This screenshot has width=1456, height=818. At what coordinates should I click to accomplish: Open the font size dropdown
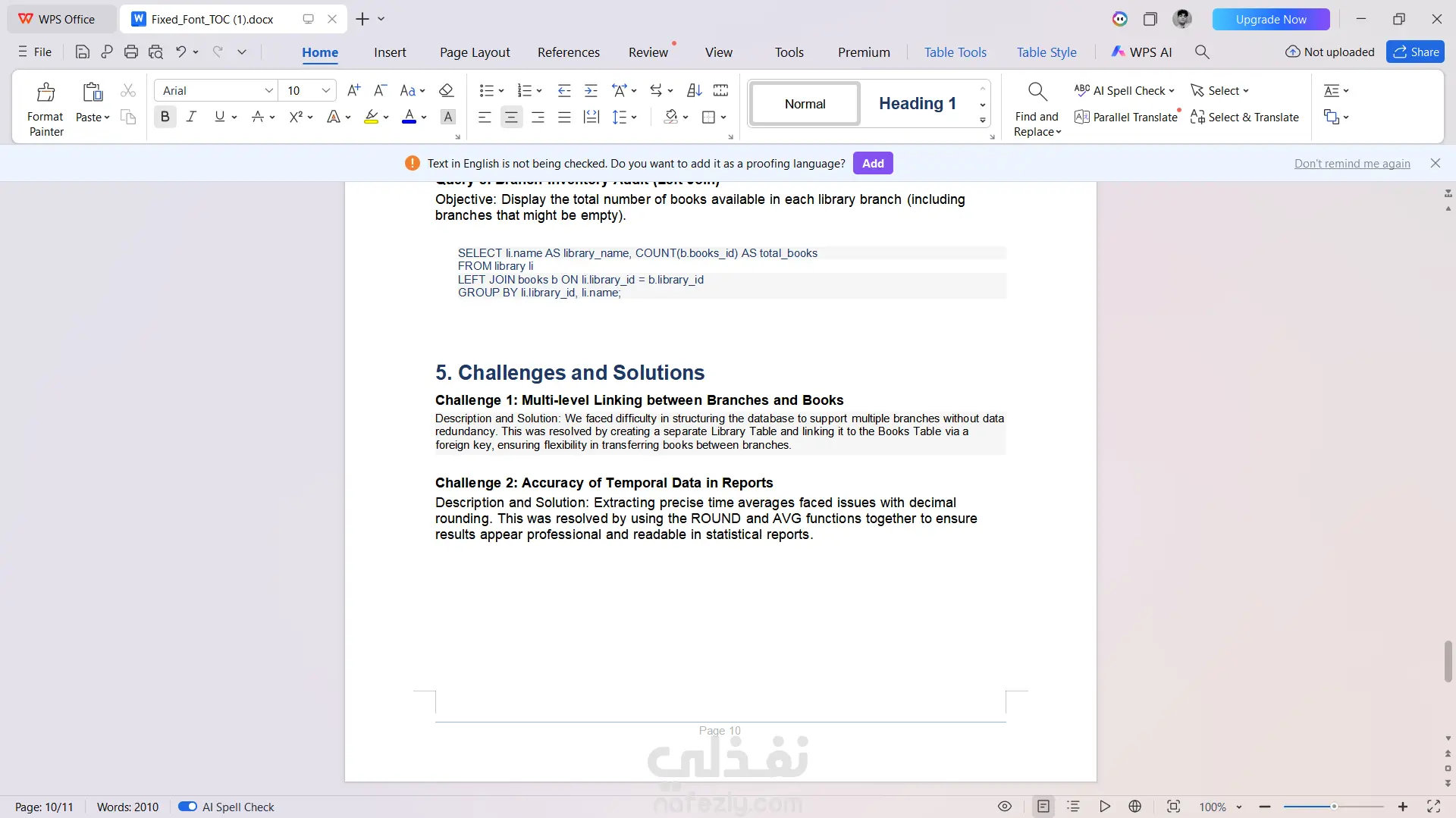pyautogui.click(x=326, y=90)
